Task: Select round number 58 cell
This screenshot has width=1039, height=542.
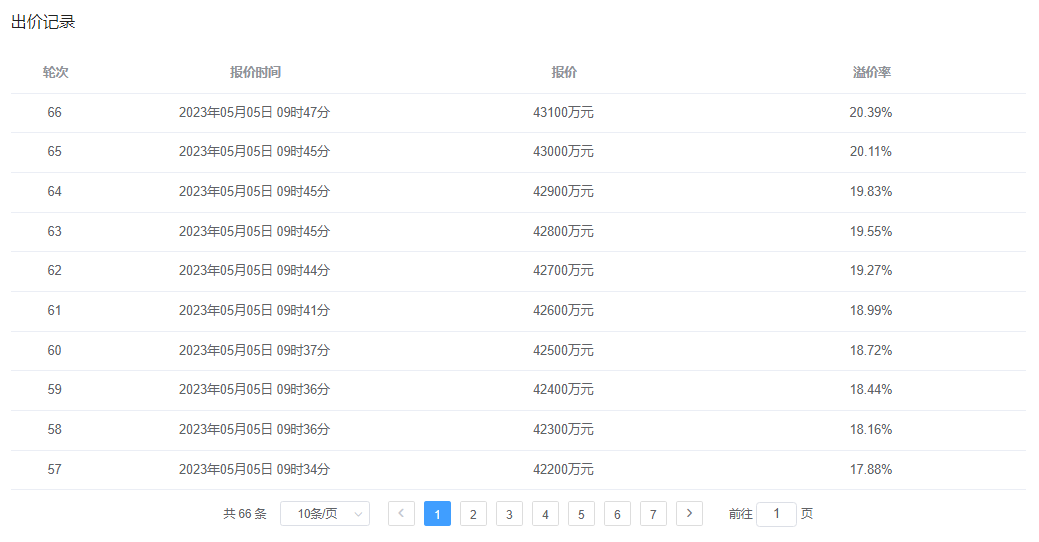Action: (54, 429)
